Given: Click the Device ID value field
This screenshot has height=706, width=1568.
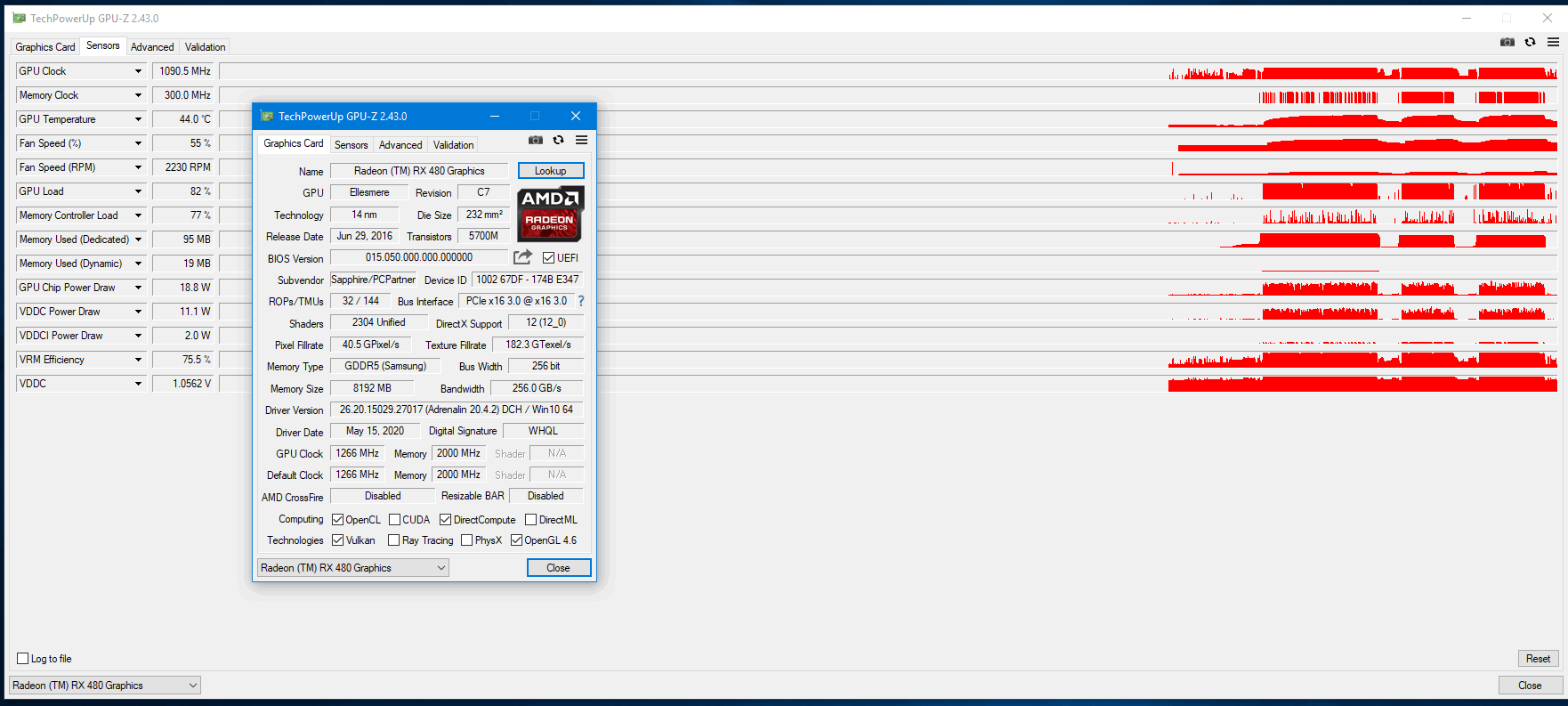Looking at the screenshot, I should [528, 280].
